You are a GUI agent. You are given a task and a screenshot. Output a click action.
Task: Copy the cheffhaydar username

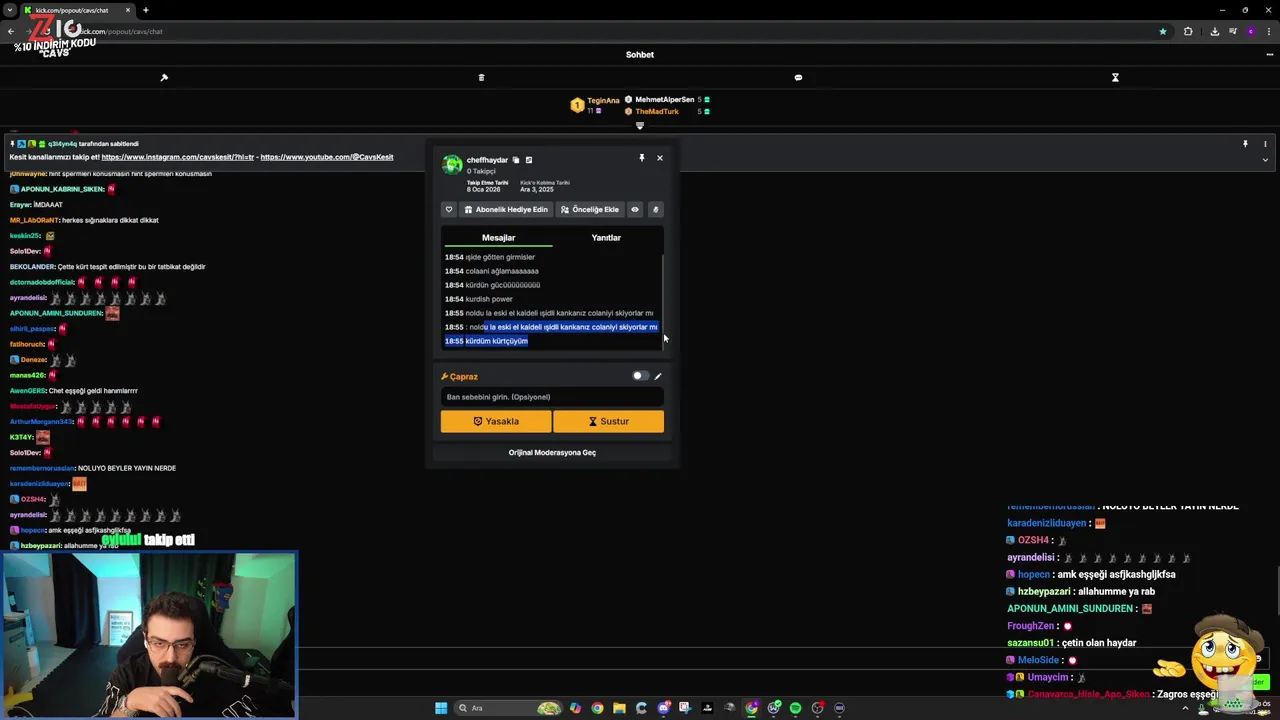(516, 160)
